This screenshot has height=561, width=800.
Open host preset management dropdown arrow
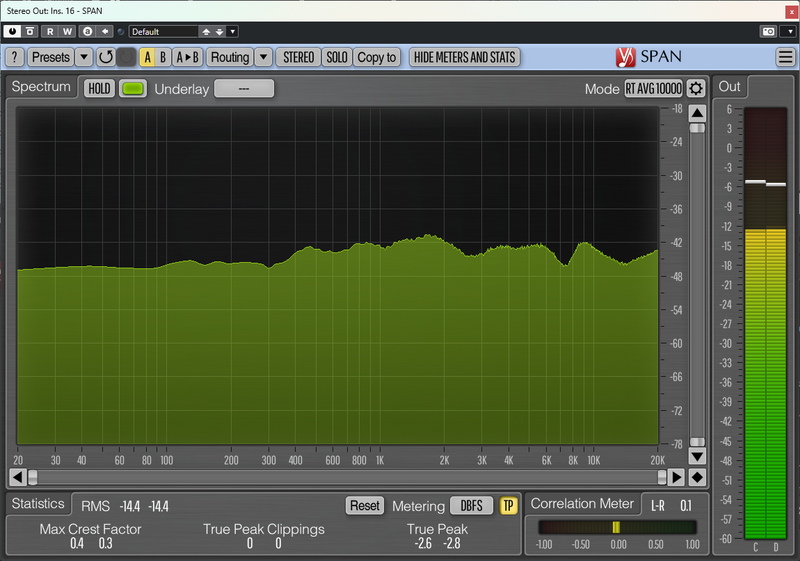[x=233, y=32]
